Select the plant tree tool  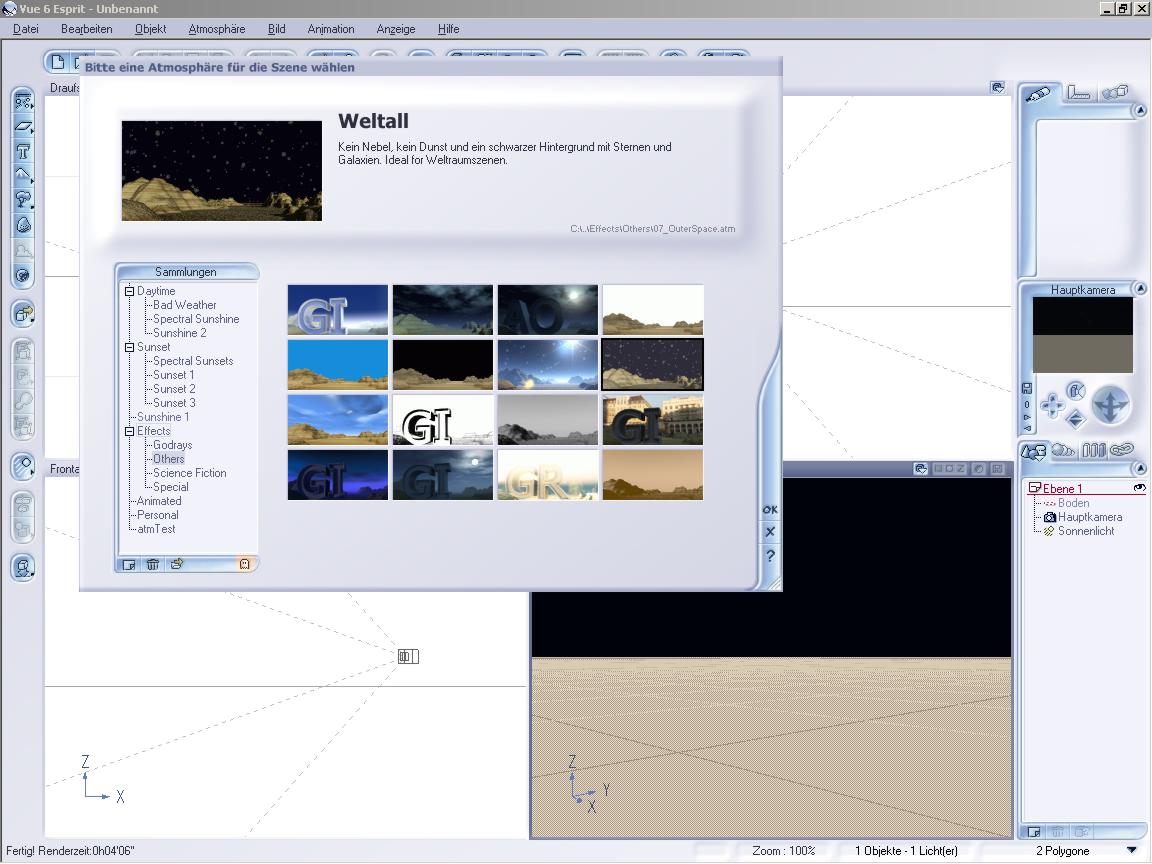coord(24,200)
